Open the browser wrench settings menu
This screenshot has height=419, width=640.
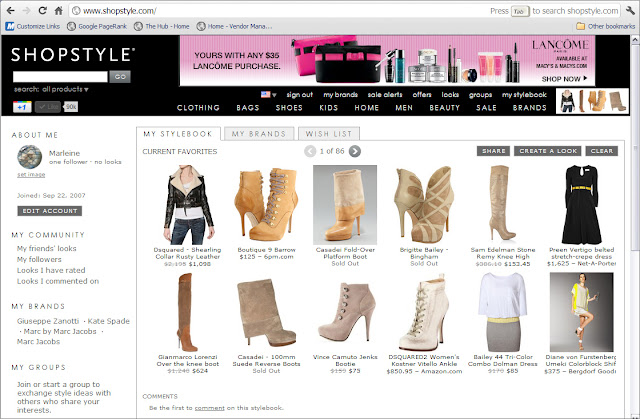click(x=631, y=11)
